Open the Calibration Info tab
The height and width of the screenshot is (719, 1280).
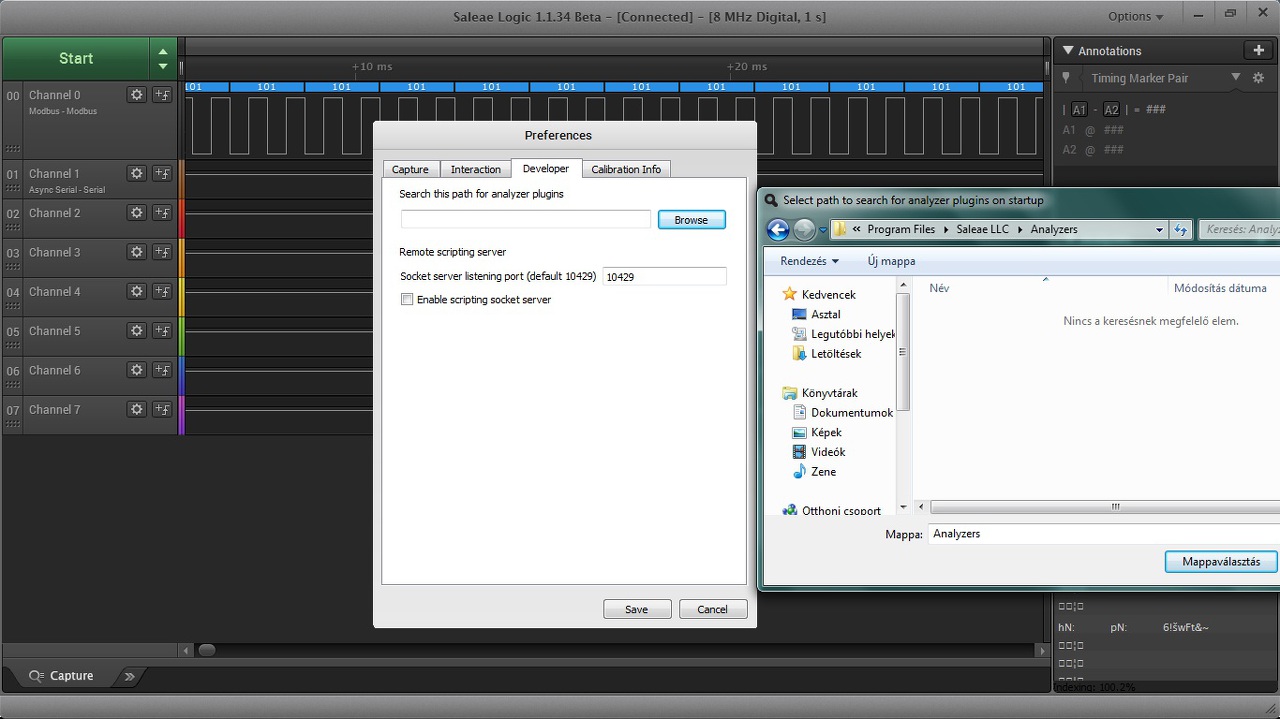click(626, 169)
